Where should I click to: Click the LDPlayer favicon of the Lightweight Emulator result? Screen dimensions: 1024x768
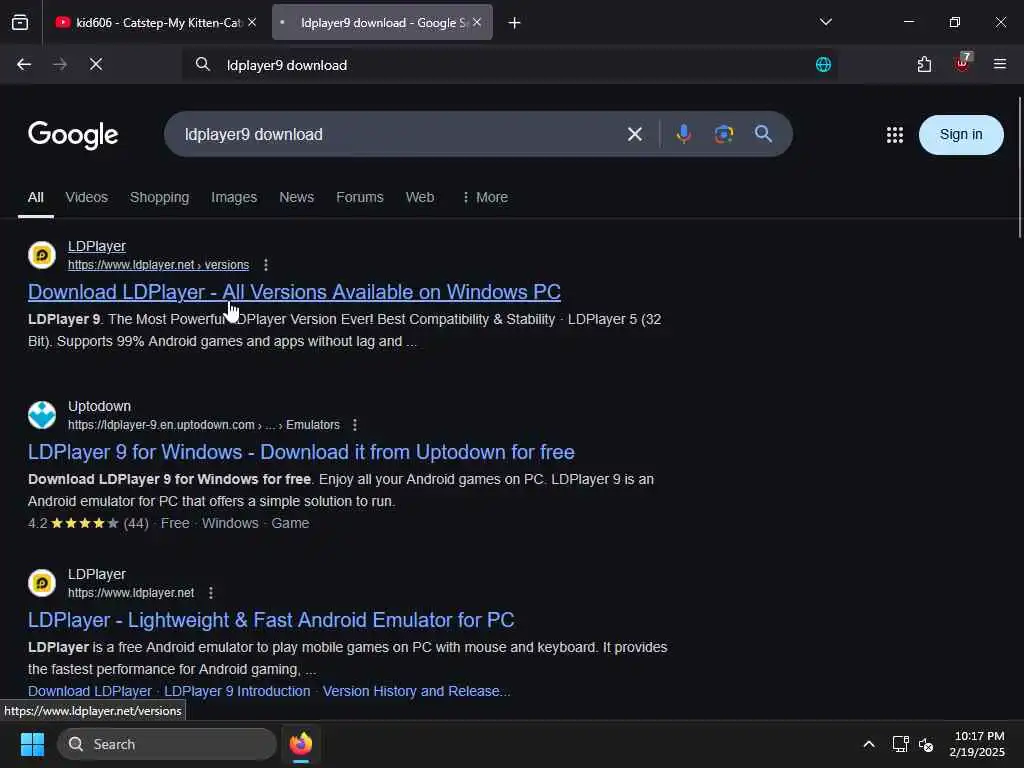pos(42,583)
